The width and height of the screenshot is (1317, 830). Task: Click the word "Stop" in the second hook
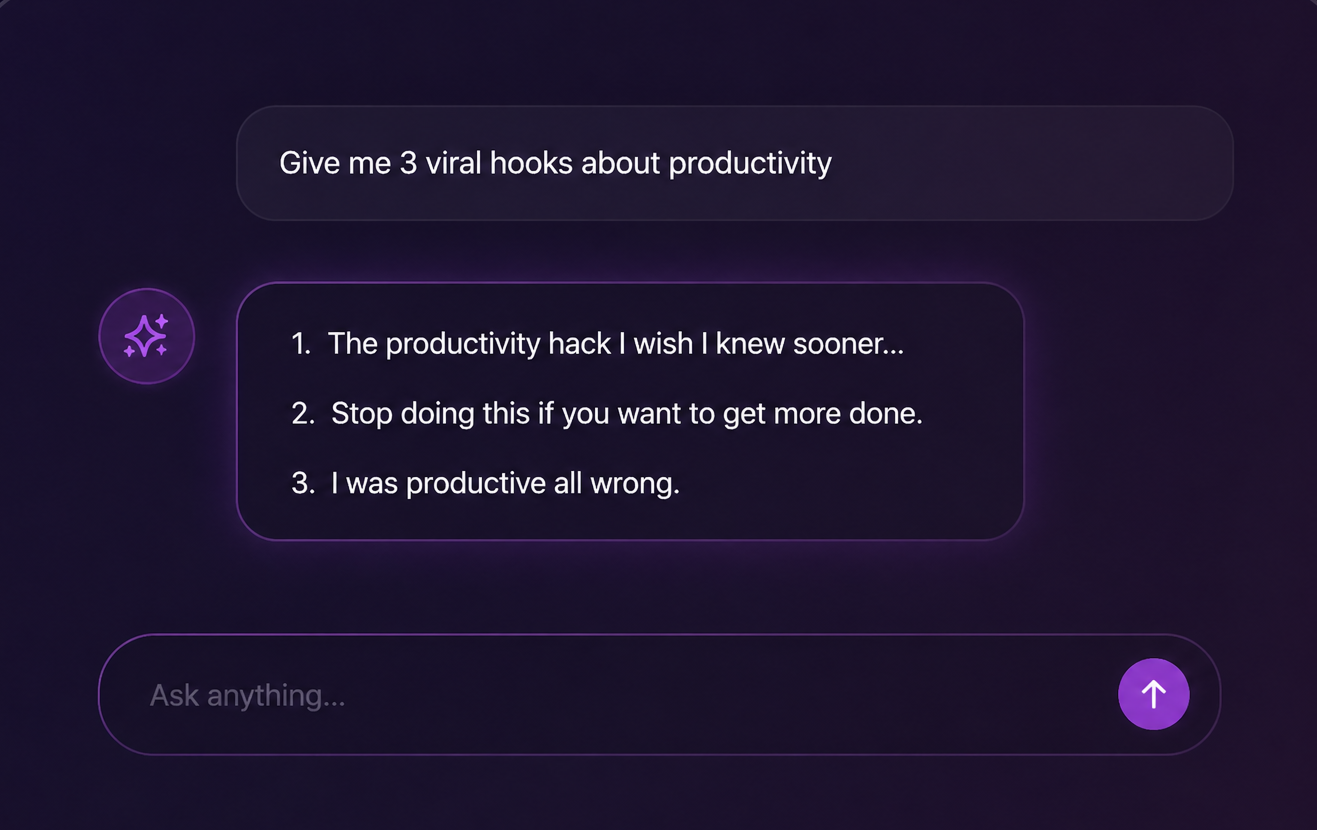click(x=361, y=413)
